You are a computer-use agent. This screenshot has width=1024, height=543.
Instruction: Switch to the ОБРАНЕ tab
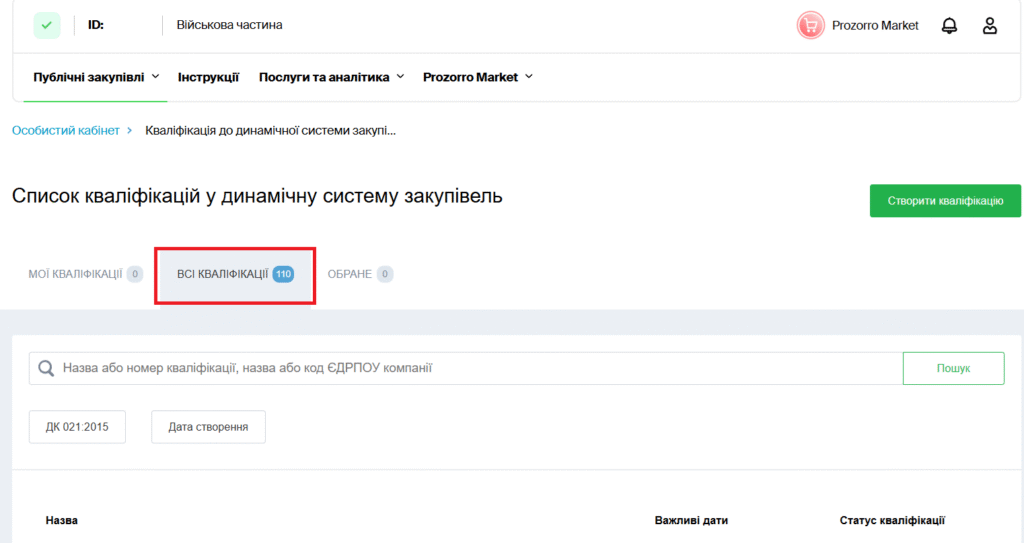360,274
